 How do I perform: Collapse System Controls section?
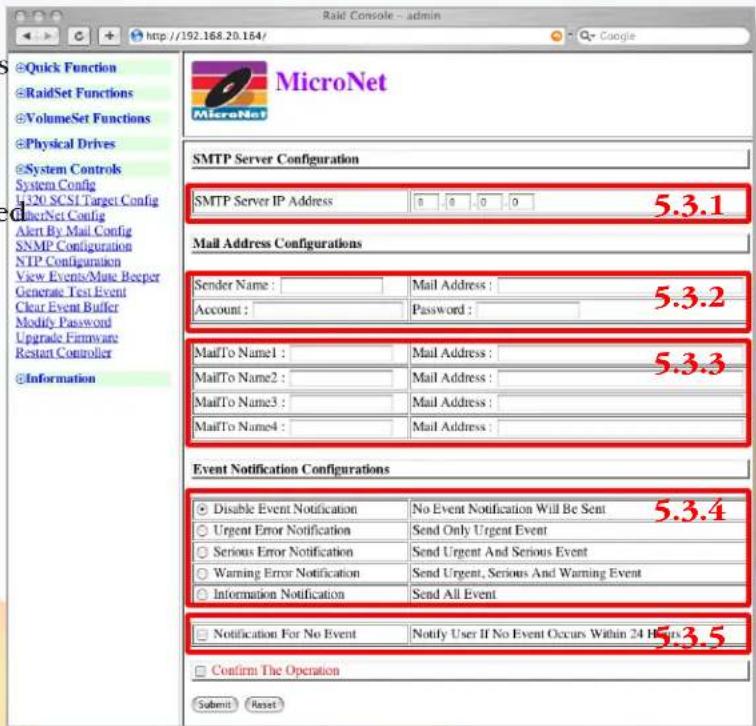pyautogui.click(x=68, y=169)
